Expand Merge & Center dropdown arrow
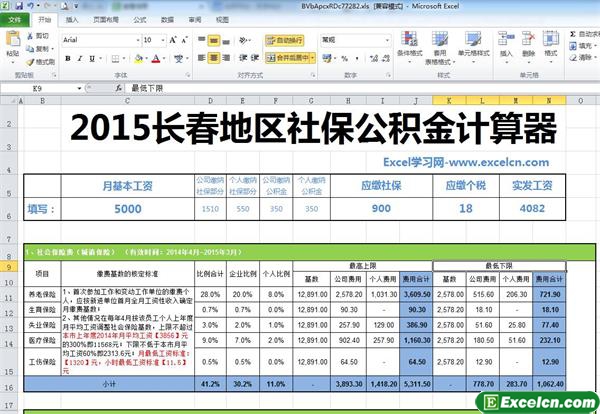This screenshot has width=600, height=414. (313, 58)
